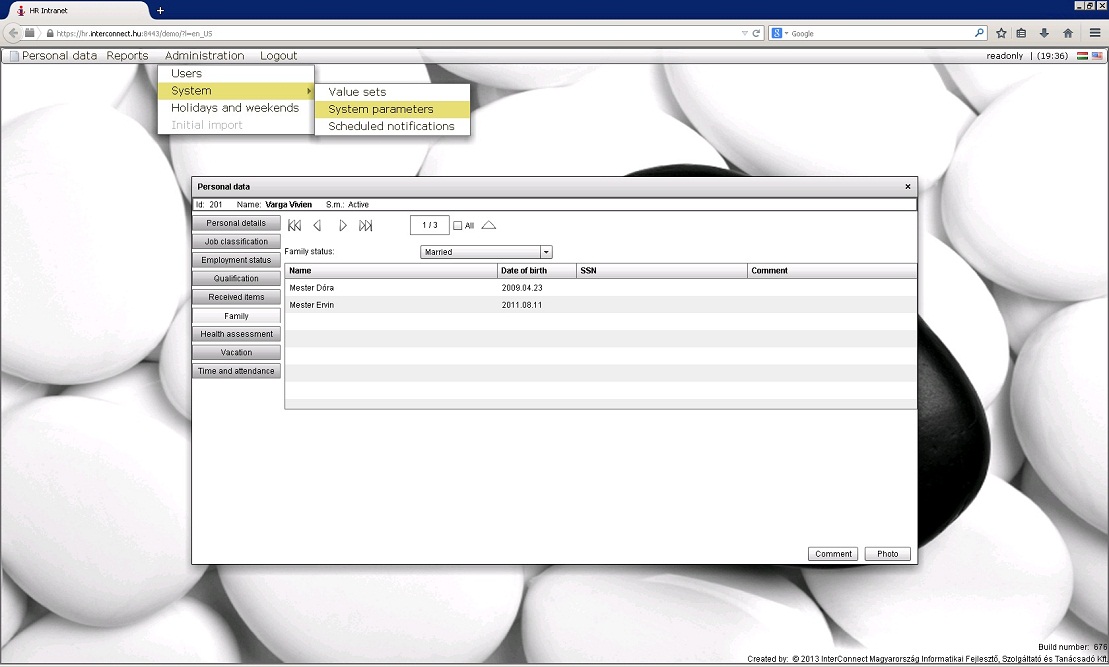Open the Employment status section

[x=236, y=260]
